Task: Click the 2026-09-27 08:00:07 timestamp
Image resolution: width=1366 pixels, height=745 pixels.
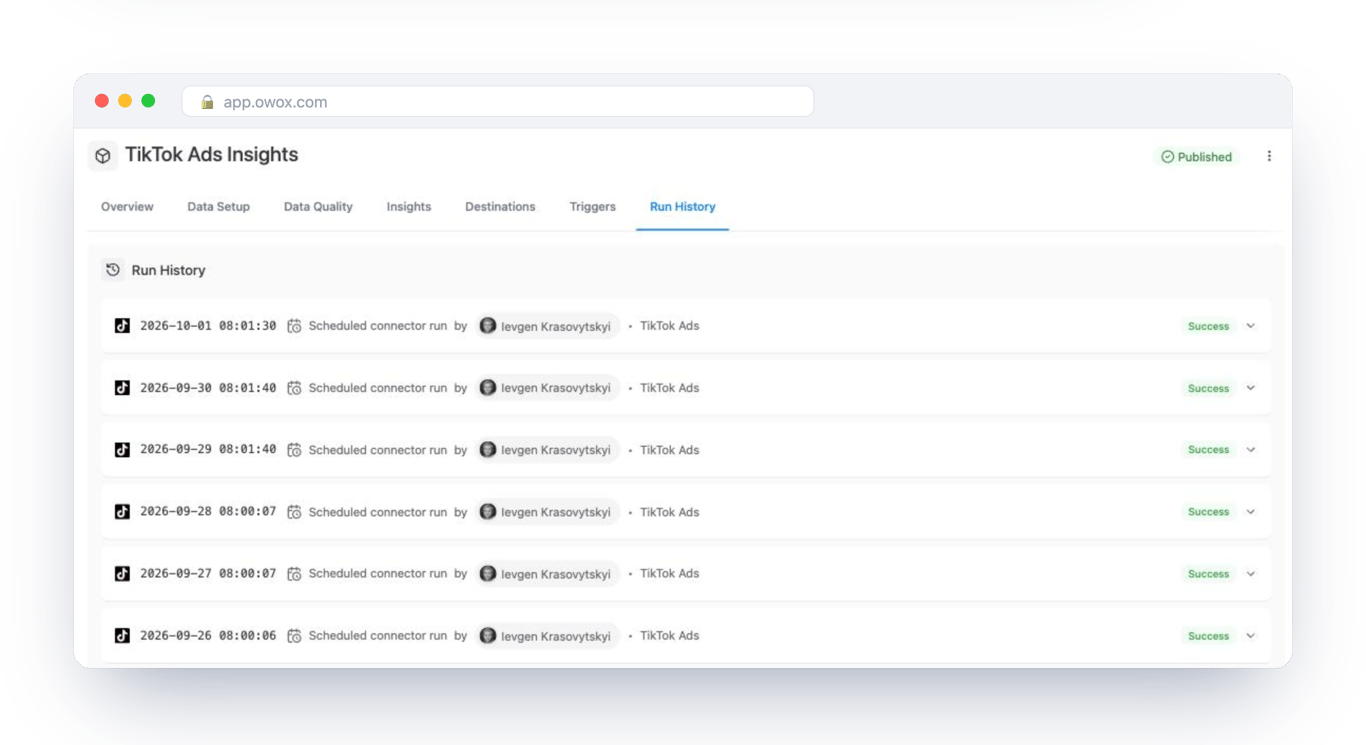Action: point(208,574)
